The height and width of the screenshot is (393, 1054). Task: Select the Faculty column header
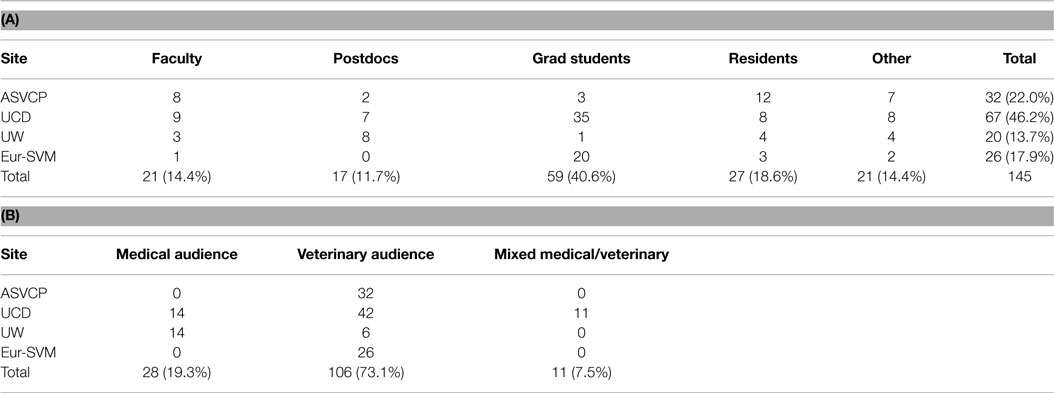click(x=177, y=58)
